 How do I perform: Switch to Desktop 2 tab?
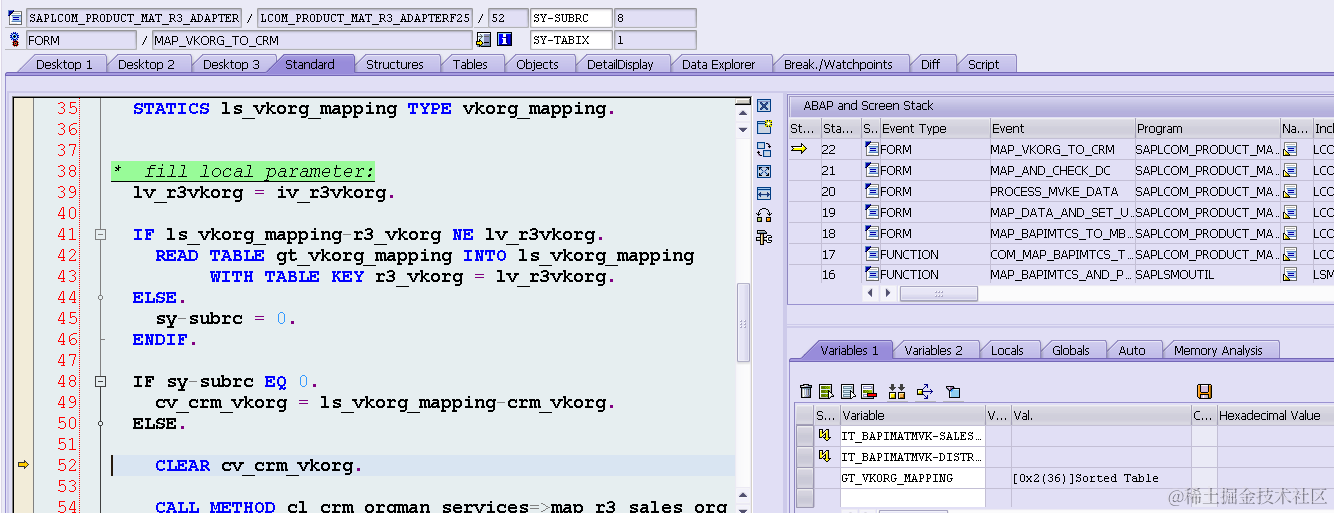[146, 64]
